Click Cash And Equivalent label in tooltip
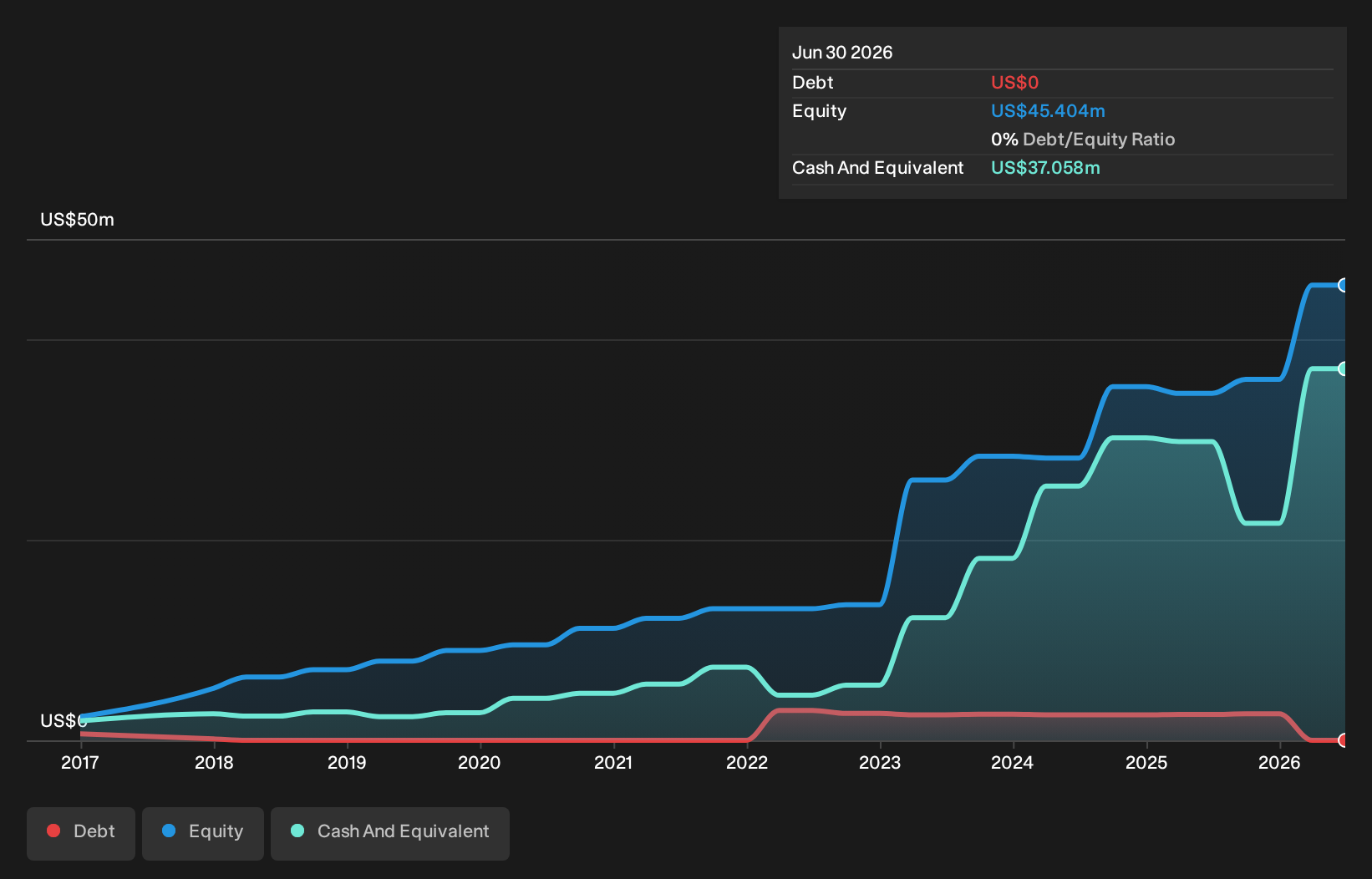Screen dimensions: 1372x879 tap(878, 168)
